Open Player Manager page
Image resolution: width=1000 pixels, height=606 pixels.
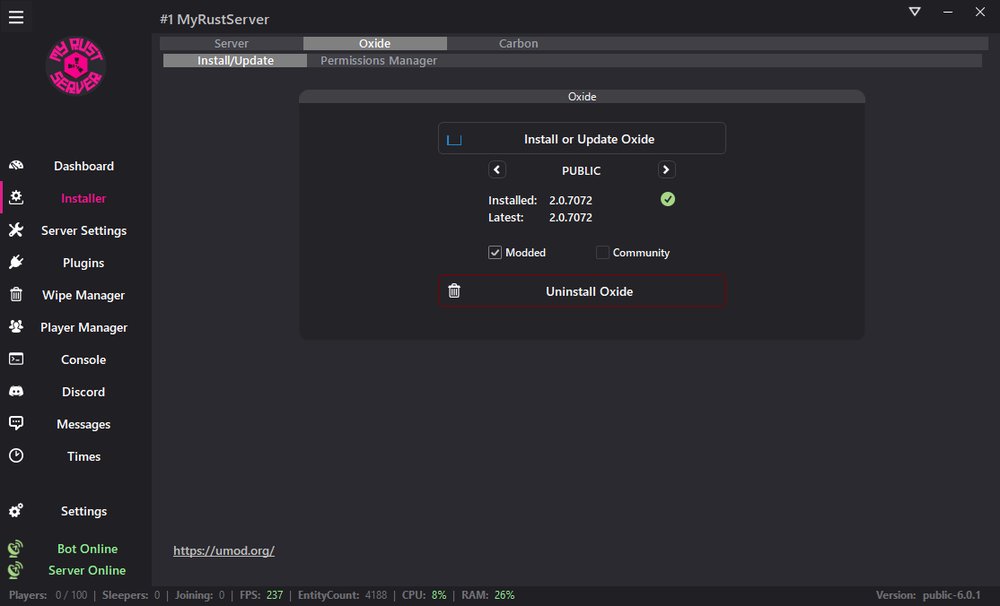point(84,327)
